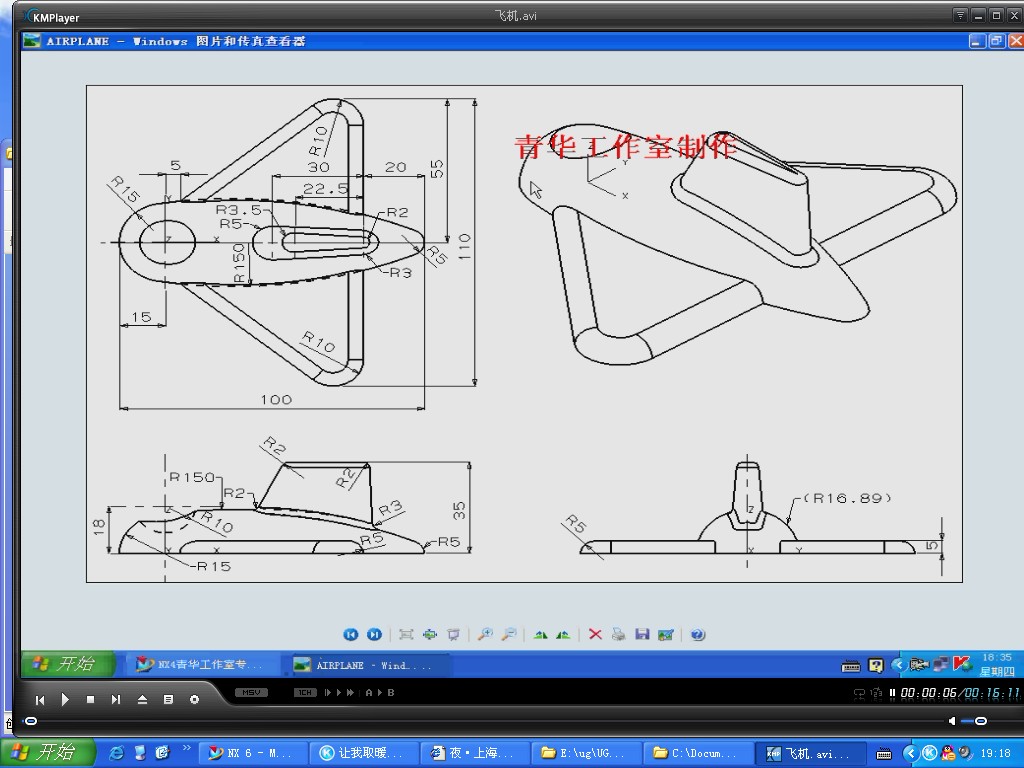1024x768 pixels.
Task: Open viewer Help icon
Action: point(697,634)
